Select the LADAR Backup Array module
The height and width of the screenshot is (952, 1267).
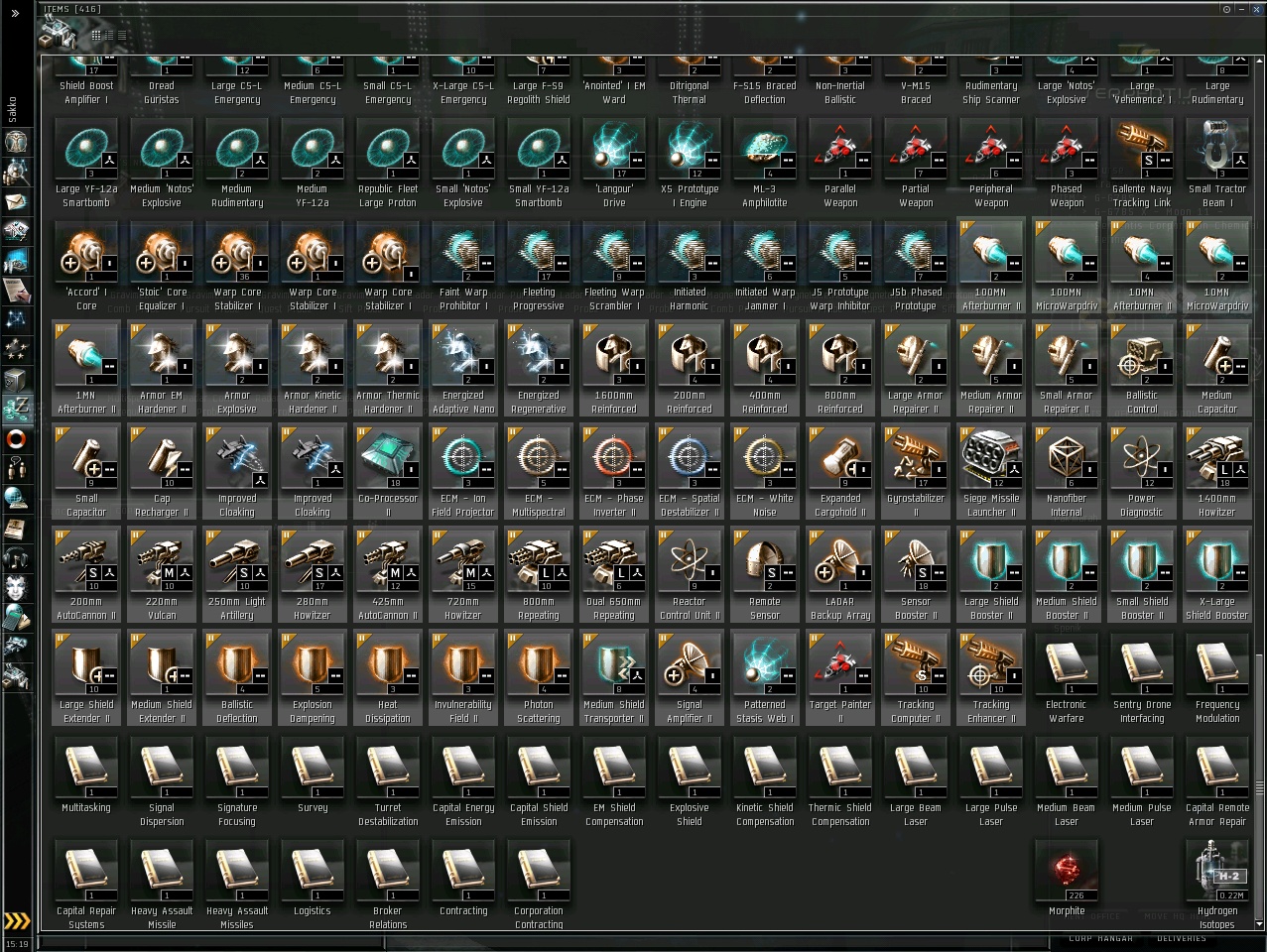click(840, 575)
